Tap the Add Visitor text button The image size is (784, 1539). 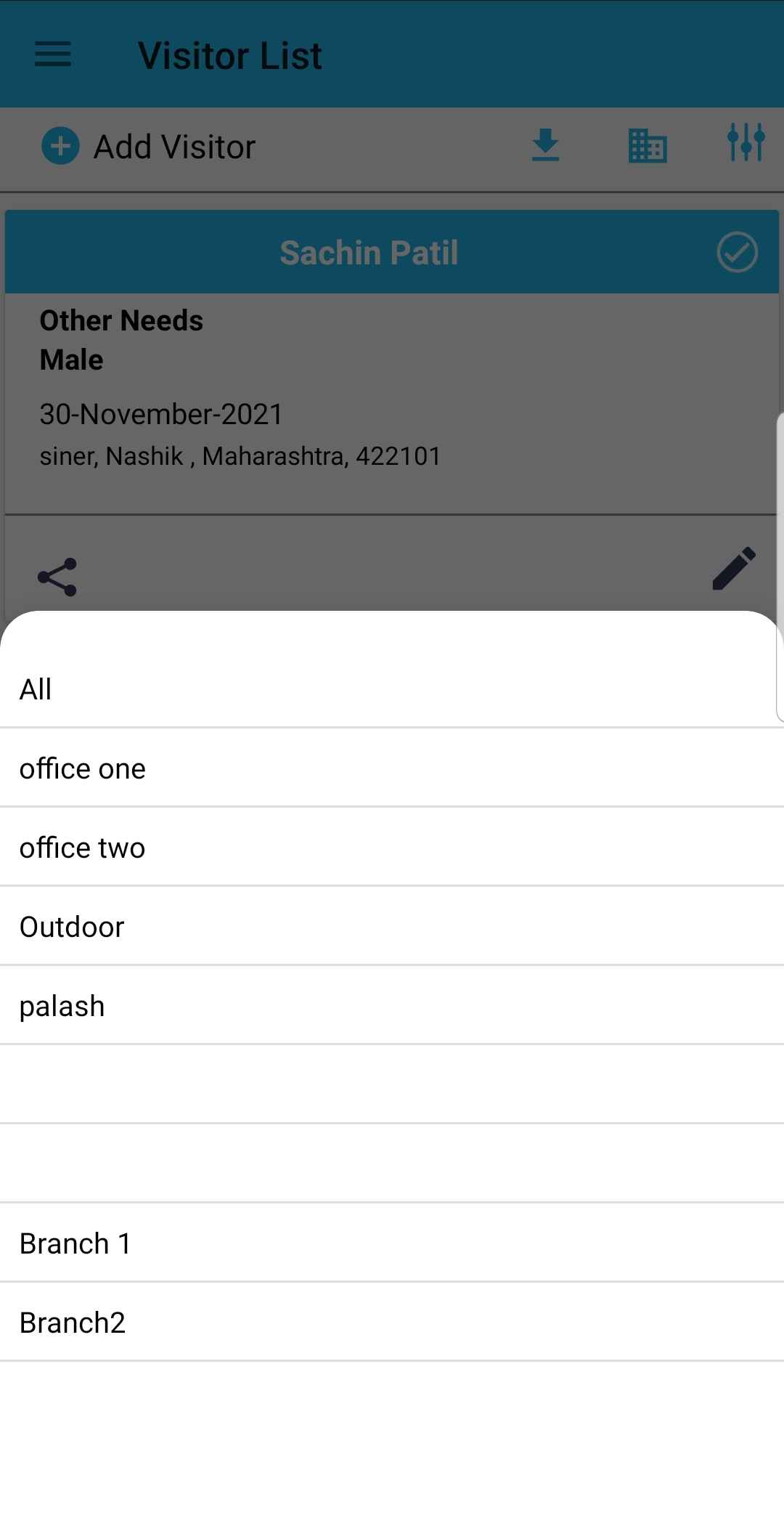click(x=174, y=147)
